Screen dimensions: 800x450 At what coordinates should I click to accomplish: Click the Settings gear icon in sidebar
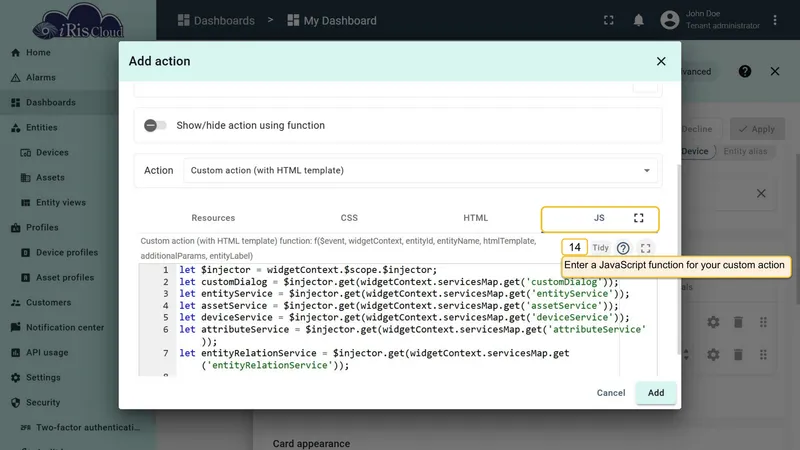pos(15,378)
